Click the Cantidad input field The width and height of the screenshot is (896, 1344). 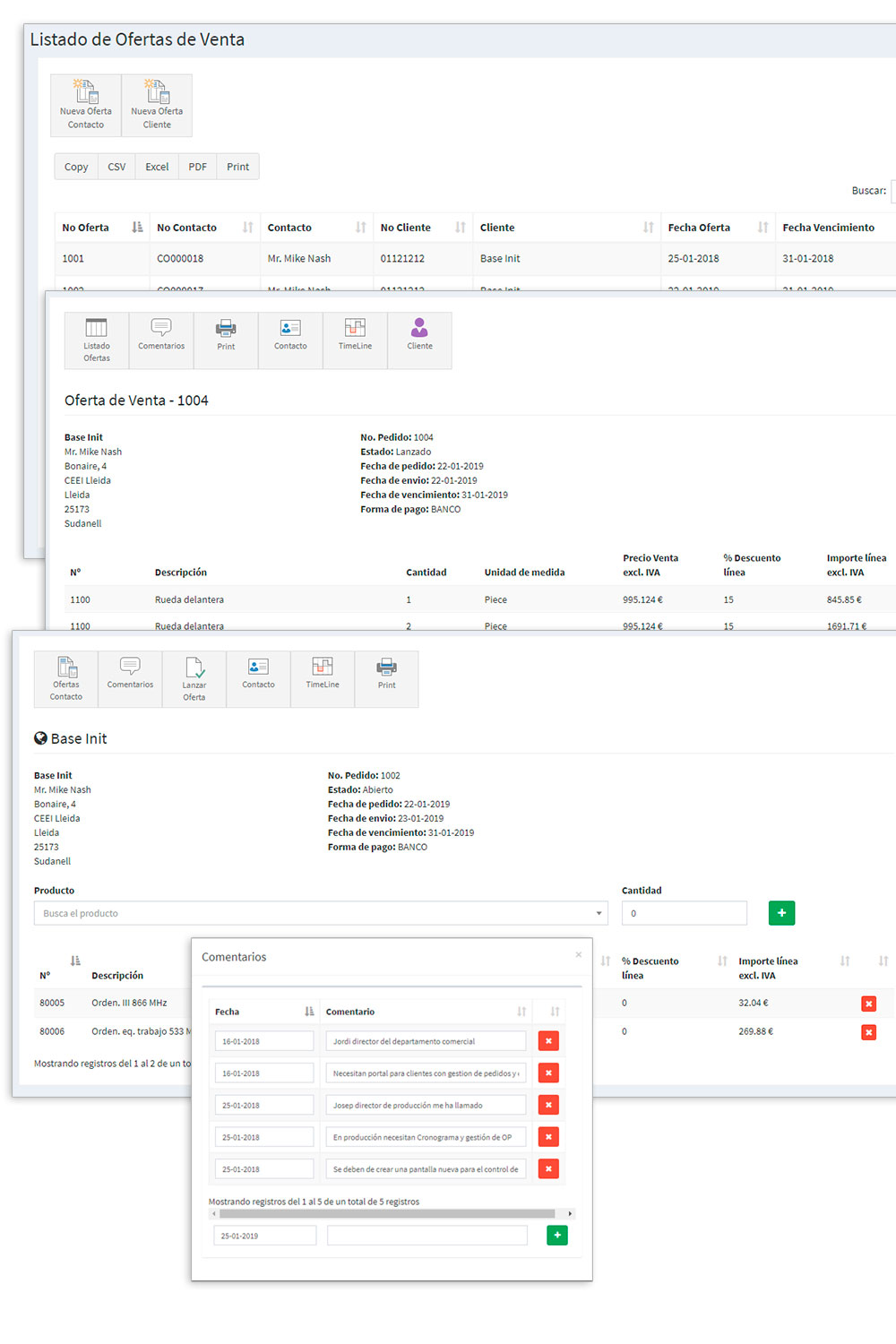point(684,913)
